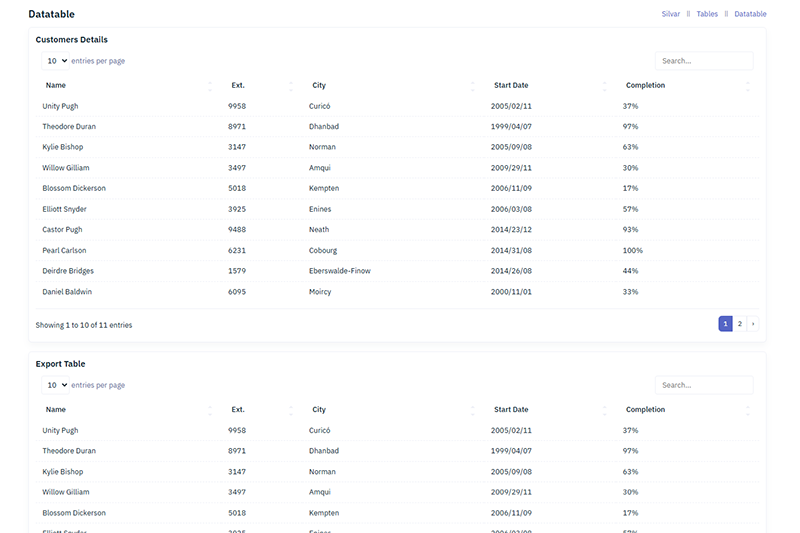
Task: Select the Pearl Carlson name cell
Action: tap(64, 251)
